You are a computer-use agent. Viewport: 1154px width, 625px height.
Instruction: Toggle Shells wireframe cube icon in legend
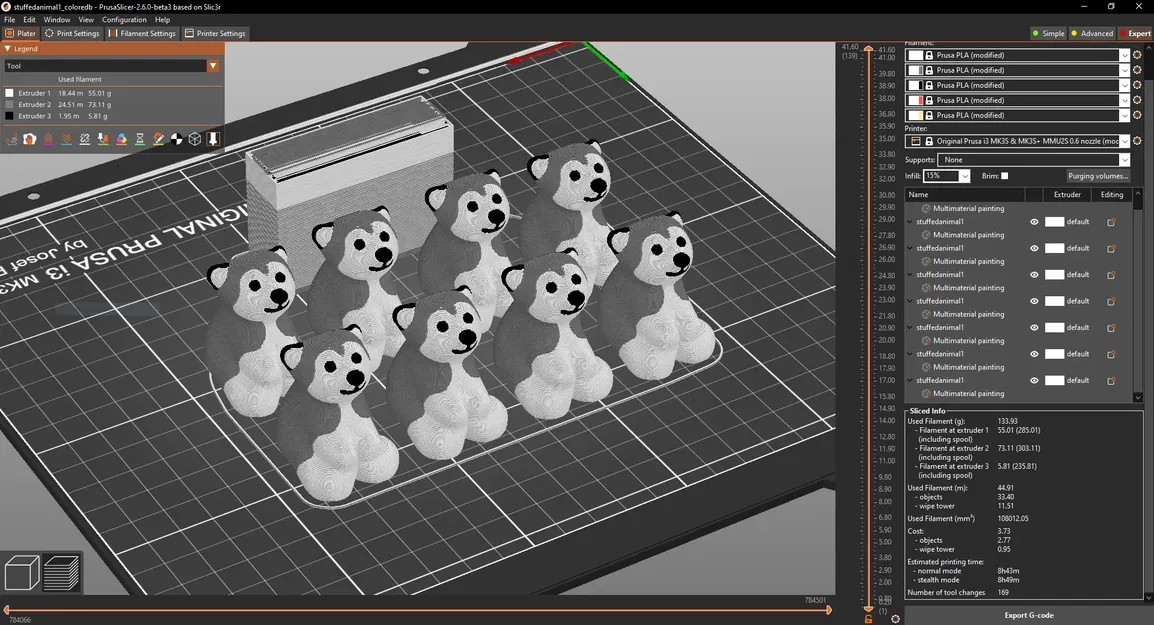[x=195, y=138]
